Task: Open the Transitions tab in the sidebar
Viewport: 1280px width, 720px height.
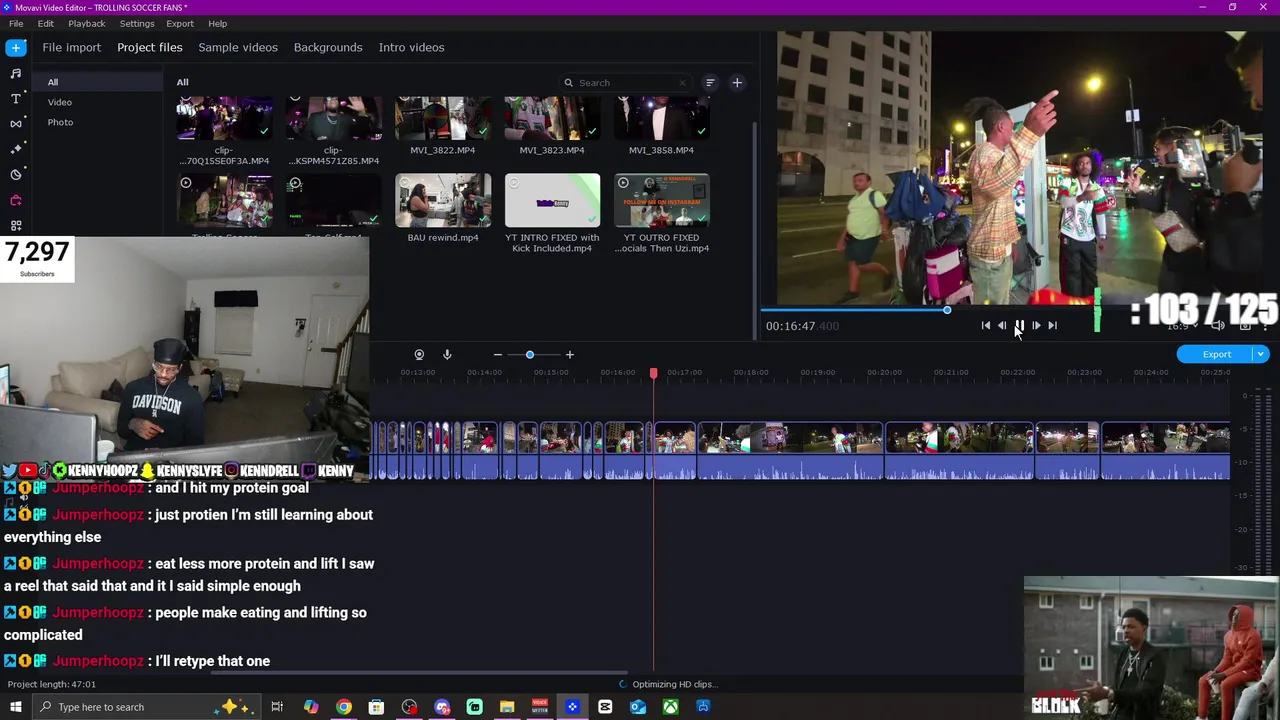Action: [16, 123]
